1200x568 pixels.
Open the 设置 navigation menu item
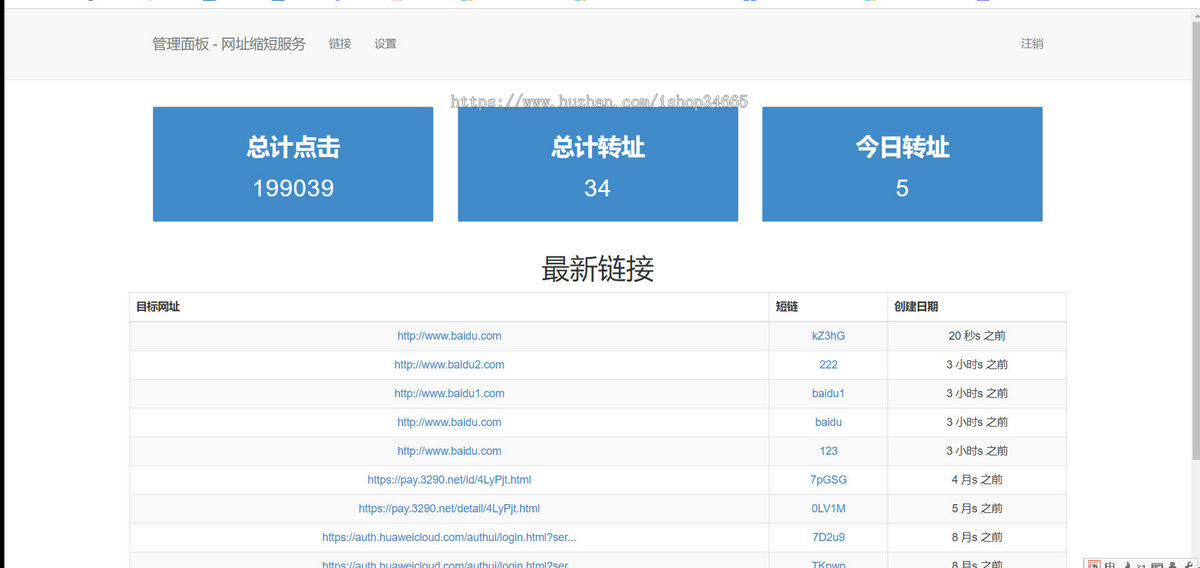(x=385, y=44)
